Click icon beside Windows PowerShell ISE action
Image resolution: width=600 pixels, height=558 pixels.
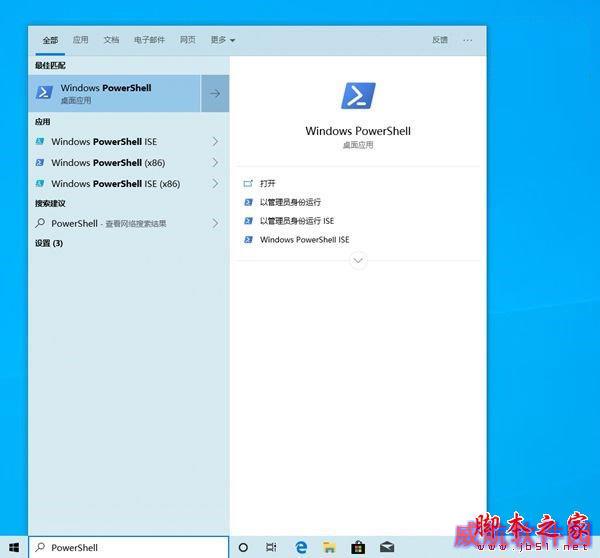point(248,240)
